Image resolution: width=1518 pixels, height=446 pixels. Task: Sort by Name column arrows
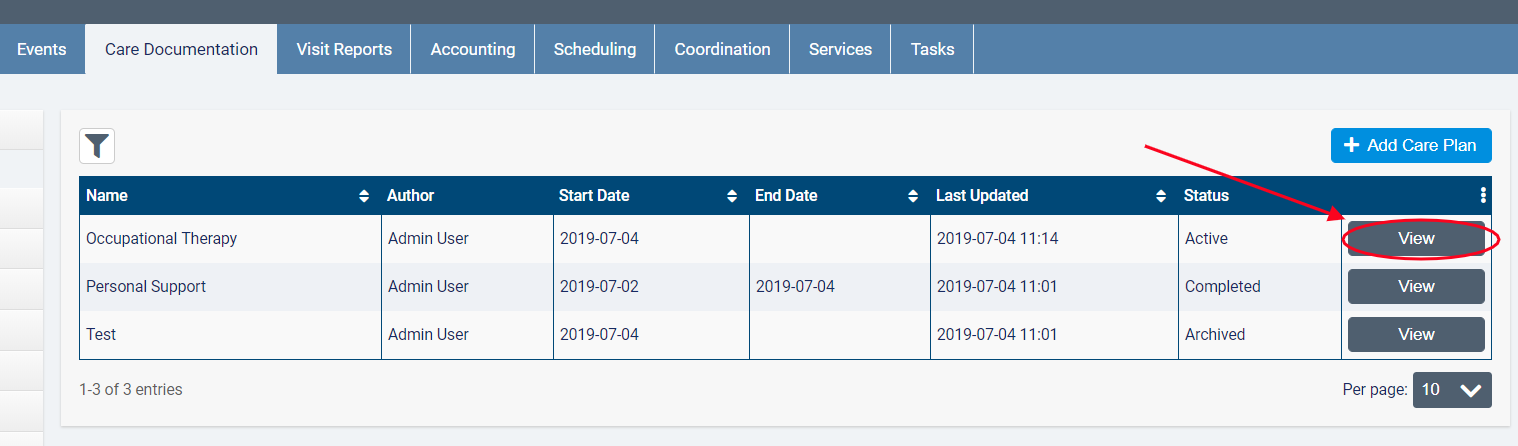pos(364,196)
